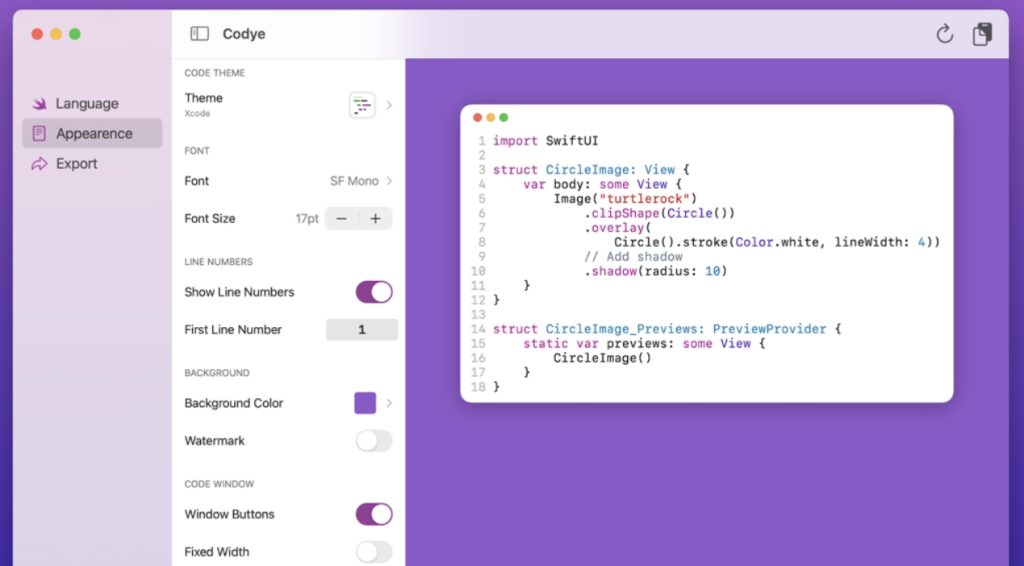Click the Export share arrow icon

[39, 163]
